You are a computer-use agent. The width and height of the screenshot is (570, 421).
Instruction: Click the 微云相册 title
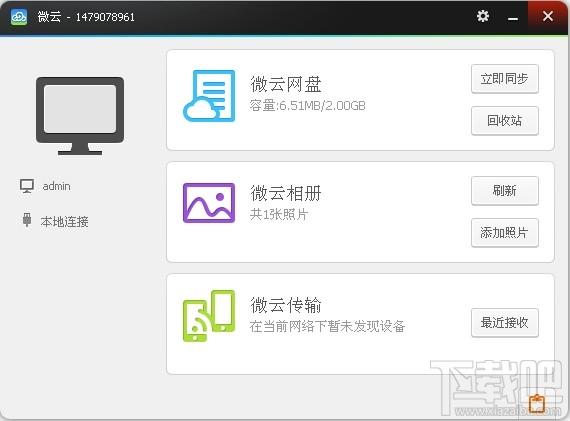pos(286,193)
